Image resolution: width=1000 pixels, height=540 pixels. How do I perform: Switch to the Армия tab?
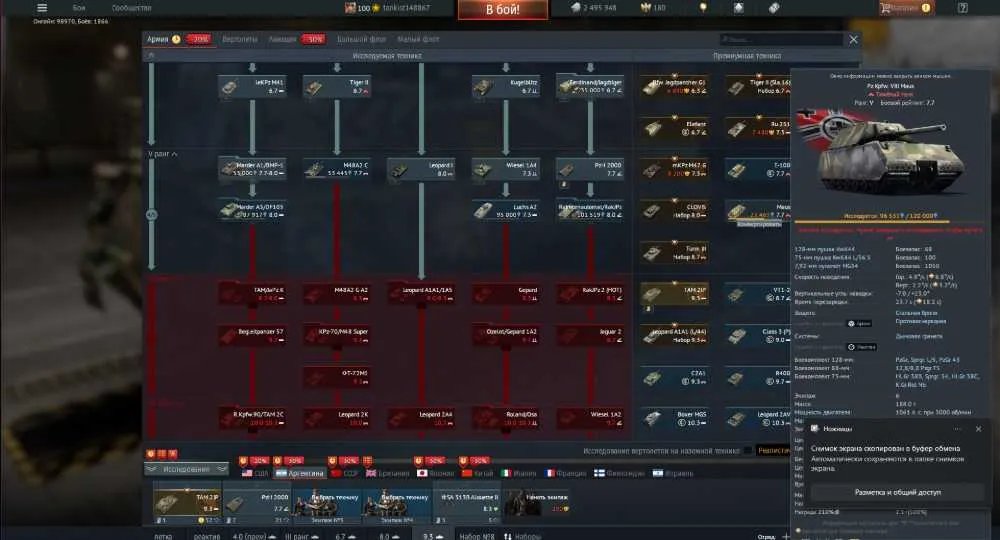[158, 39]
